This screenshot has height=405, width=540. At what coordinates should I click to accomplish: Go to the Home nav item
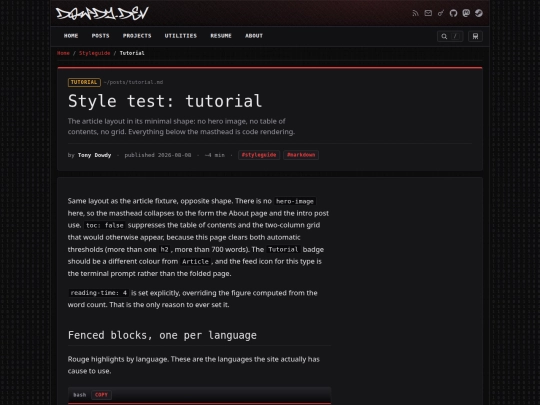point(71,36)
